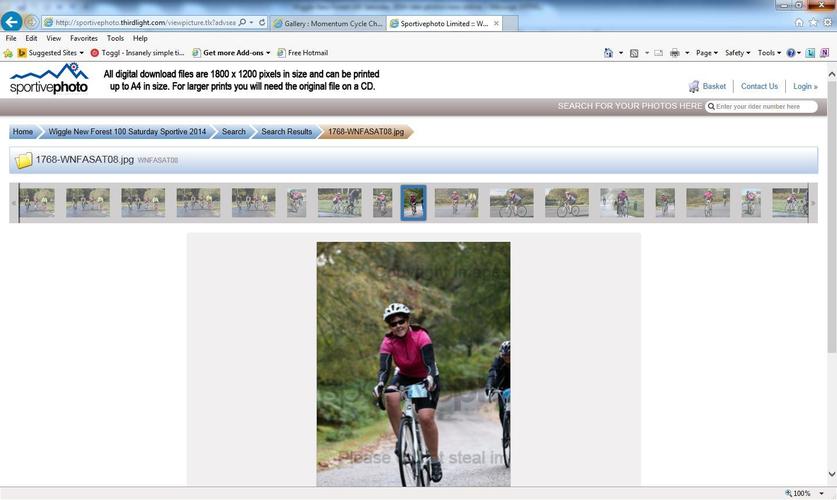Click the browser Back arrow button
The height and width of the screenshot is (500, 837).
point(12,22)
